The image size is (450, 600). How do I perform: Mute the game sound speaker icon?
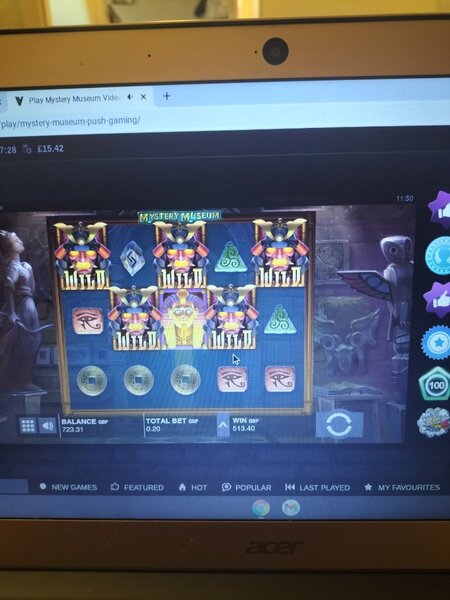(x=47, y=426)
